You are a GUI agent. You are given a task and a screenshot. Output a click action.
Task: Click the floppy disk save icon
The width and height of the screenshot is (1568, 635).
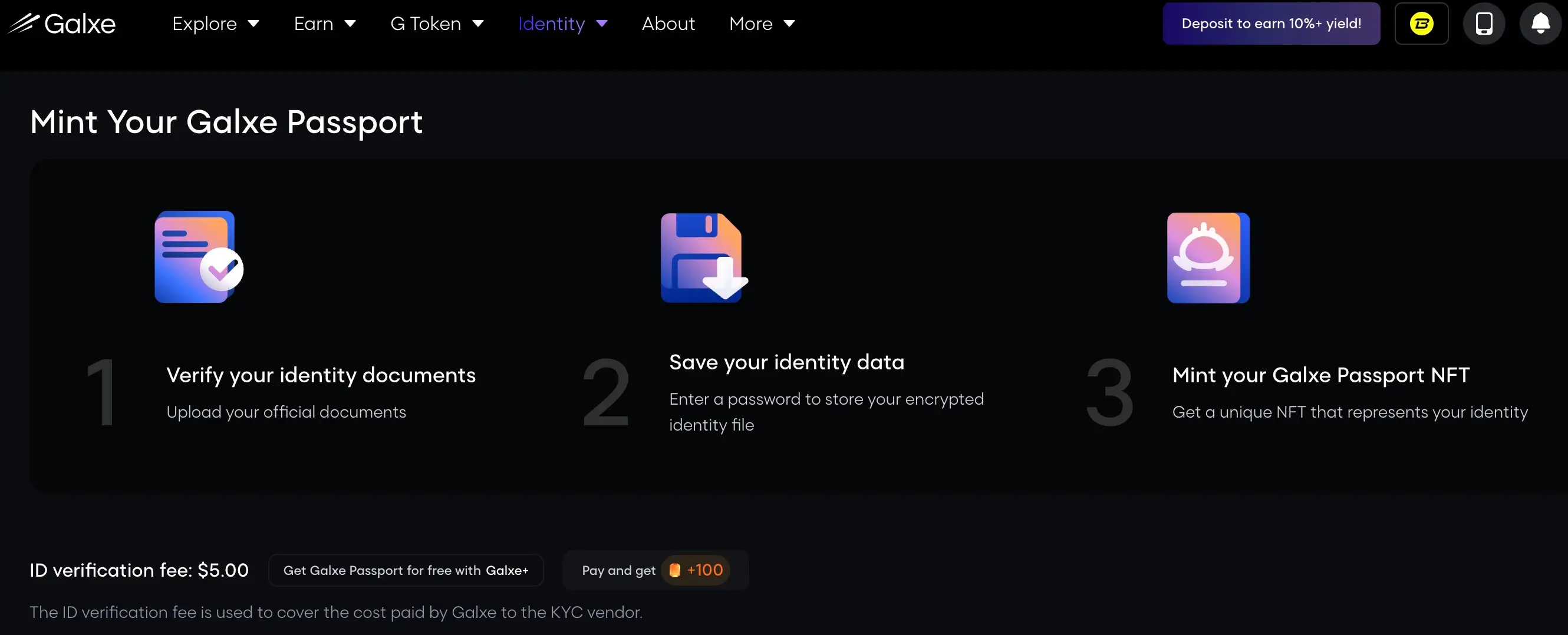[704, 257]
